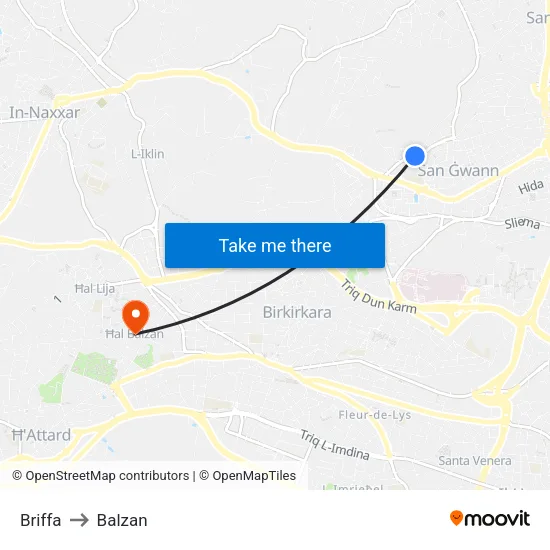Click the Balzan destination text
550x550 pixels.
click(x=122, y=520)
